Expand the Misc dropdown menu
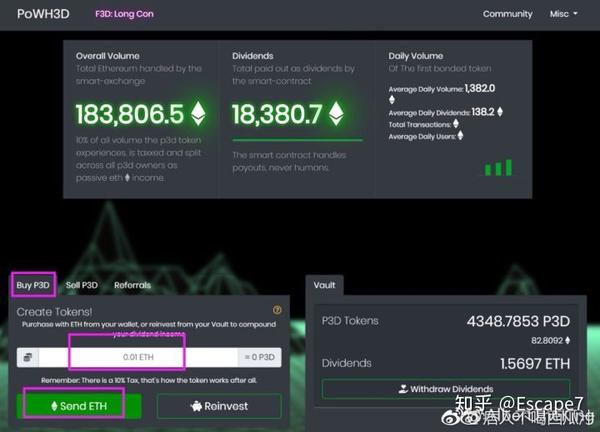 tap(563, 14)
